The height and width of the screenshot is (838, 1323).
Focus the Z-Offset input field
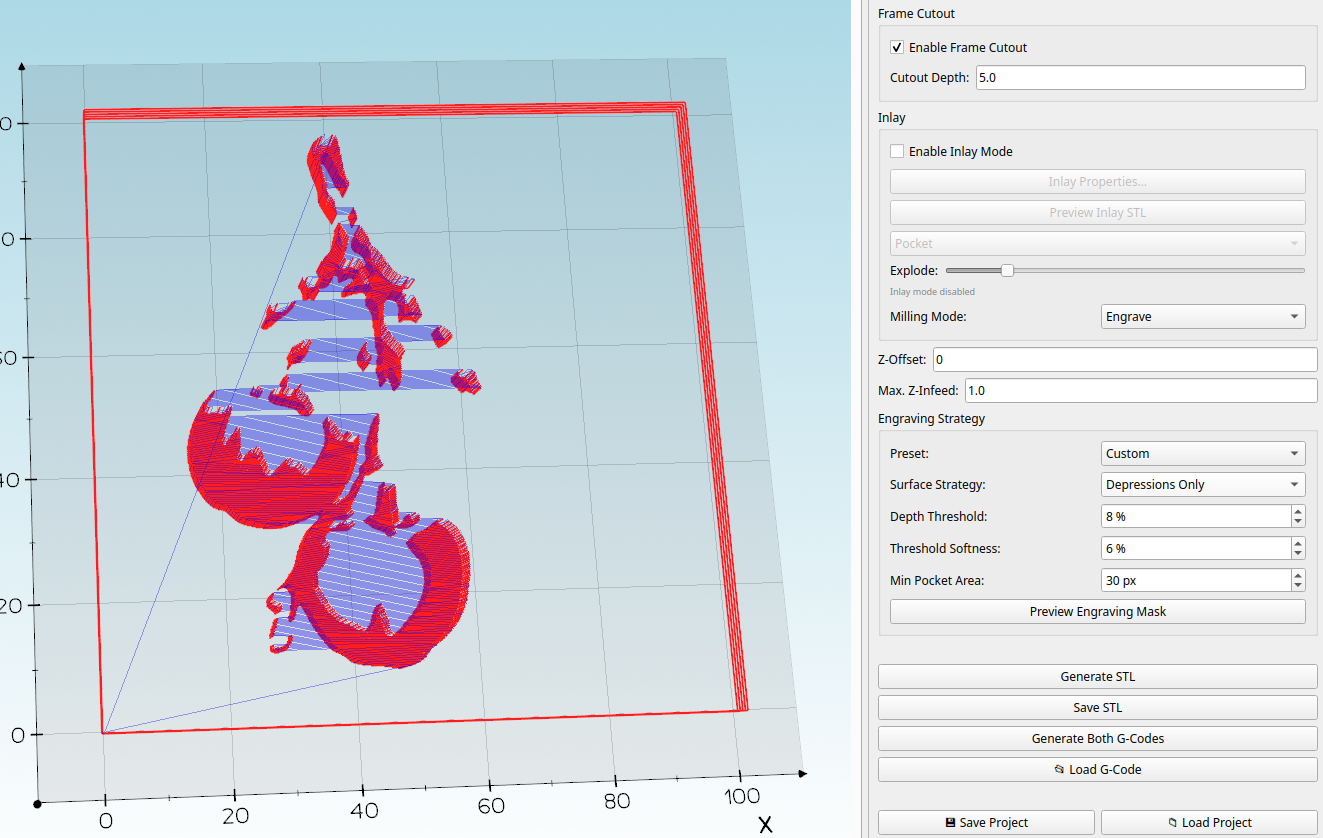click(1125, 359)
